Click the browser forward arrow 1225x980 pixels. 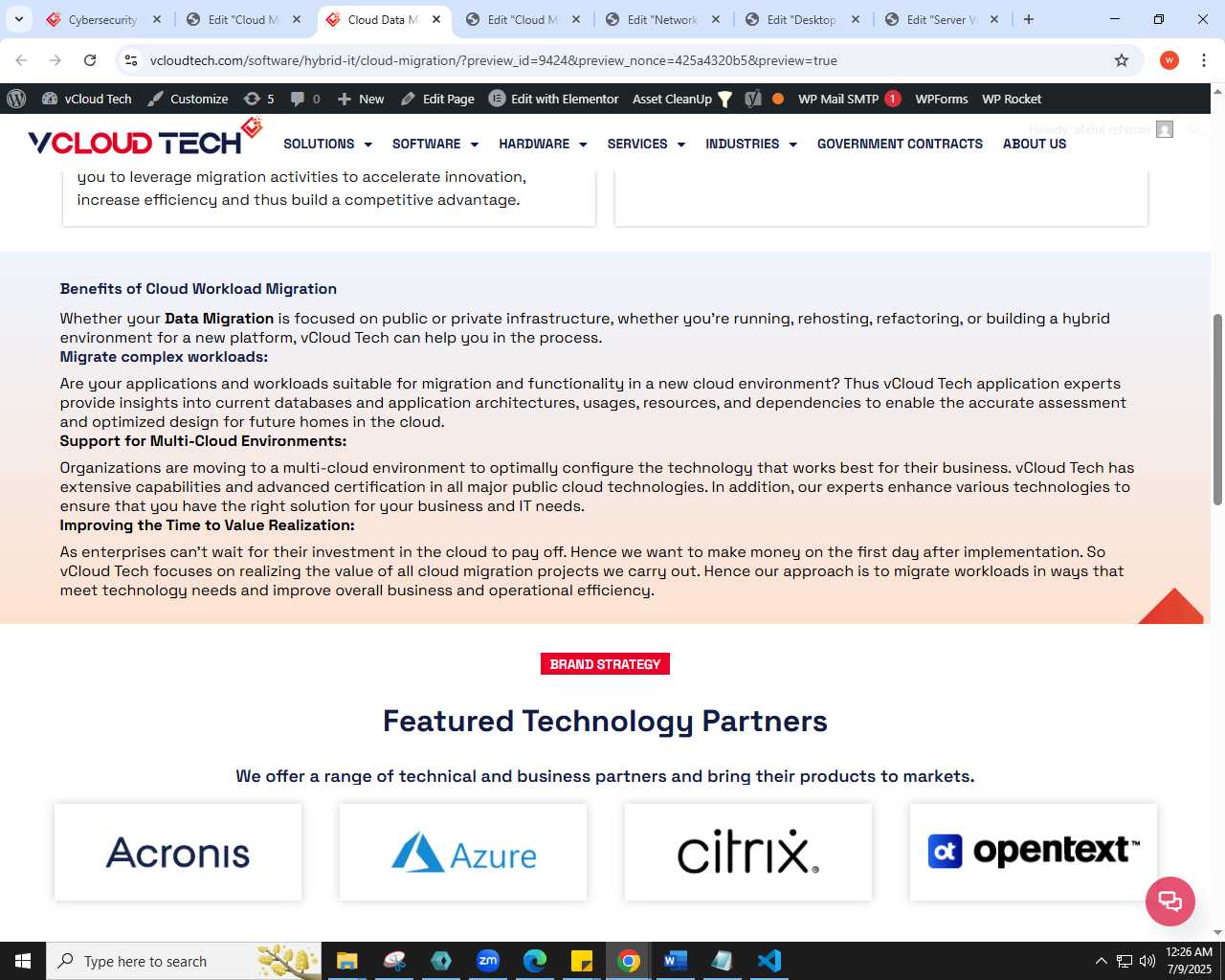click(56, 60)
